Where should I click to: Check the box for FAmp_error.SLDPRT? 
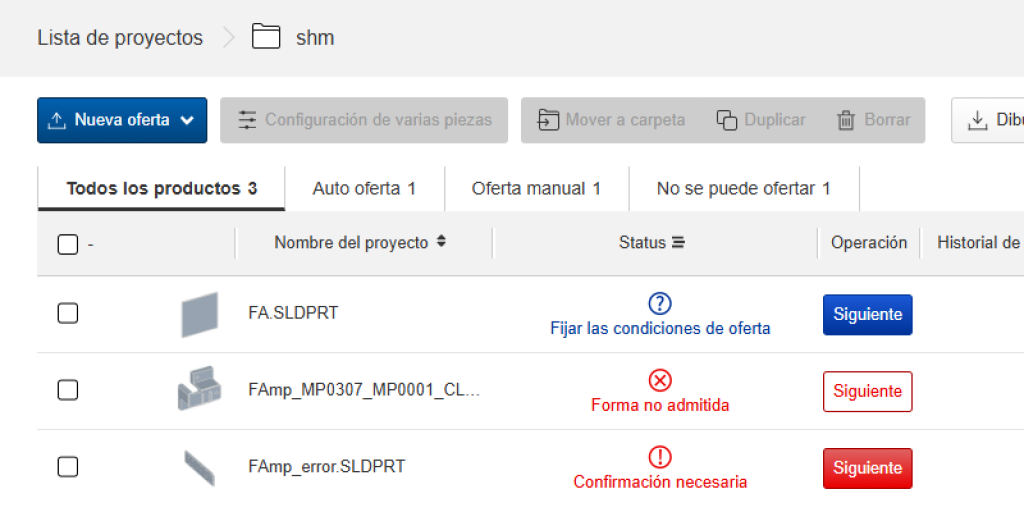(x=67, y=467)
